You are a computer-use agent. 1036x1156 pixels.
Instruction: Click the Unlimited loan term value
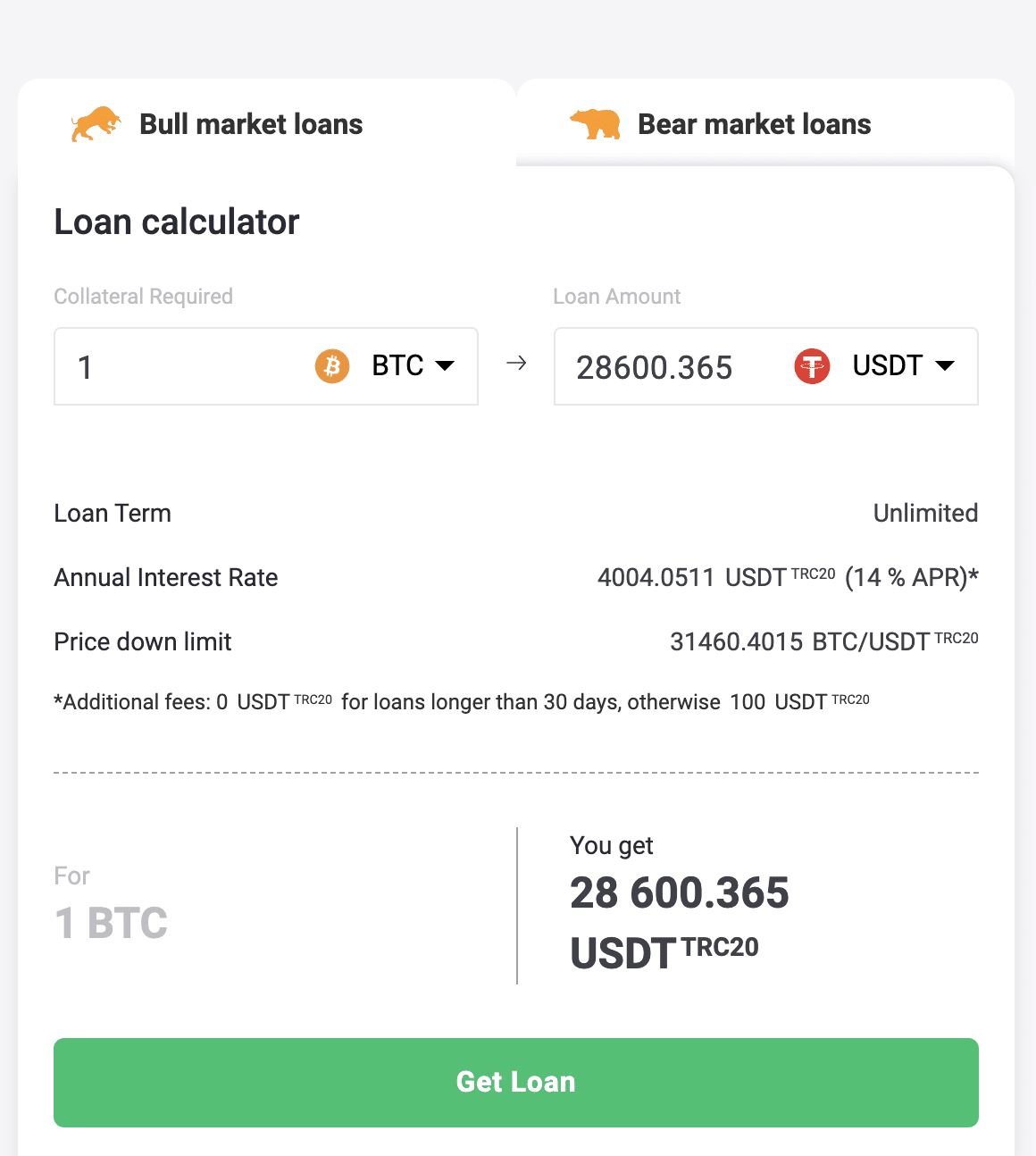point(925,513)
